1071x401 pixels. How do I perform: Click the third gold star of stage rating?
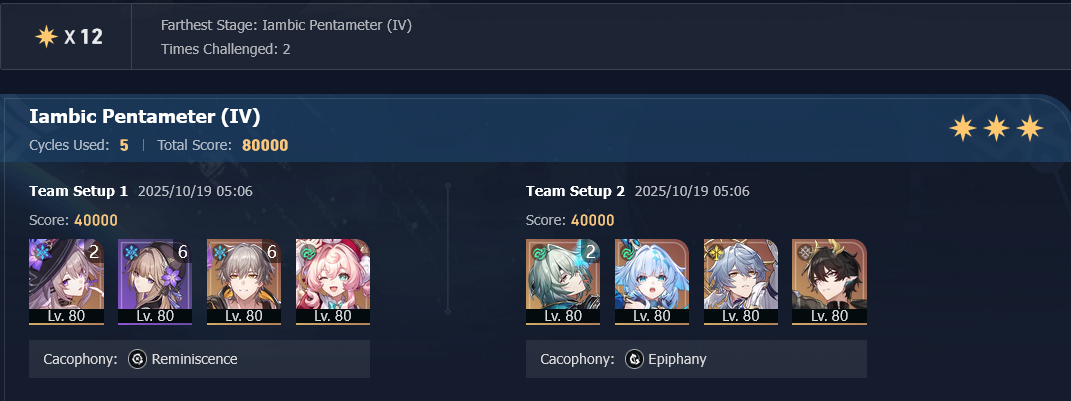tap(1030, 128)
